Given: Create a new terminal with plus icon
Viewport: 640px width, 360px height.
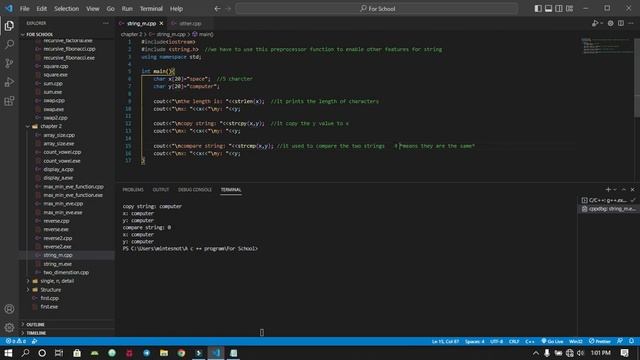Looking at the screenshot, I should point(608,189).
